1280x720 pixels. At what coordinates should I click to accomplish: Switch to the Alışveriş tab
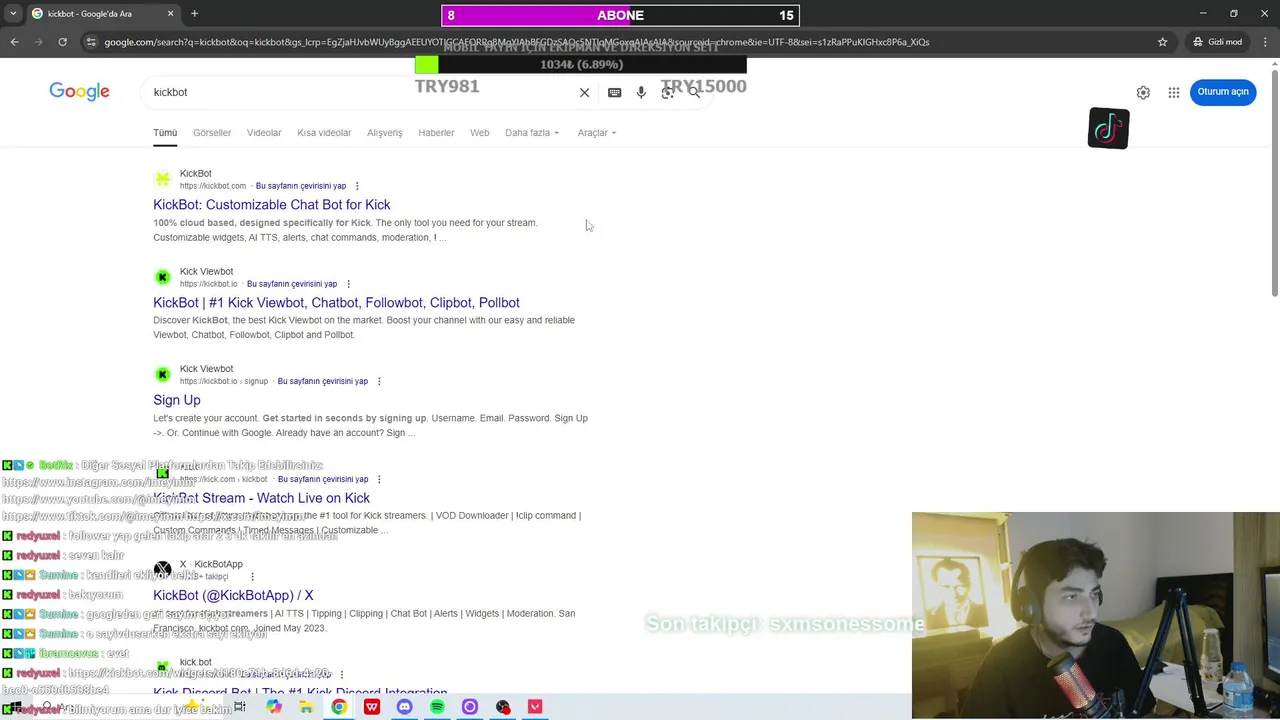point(384,133)
